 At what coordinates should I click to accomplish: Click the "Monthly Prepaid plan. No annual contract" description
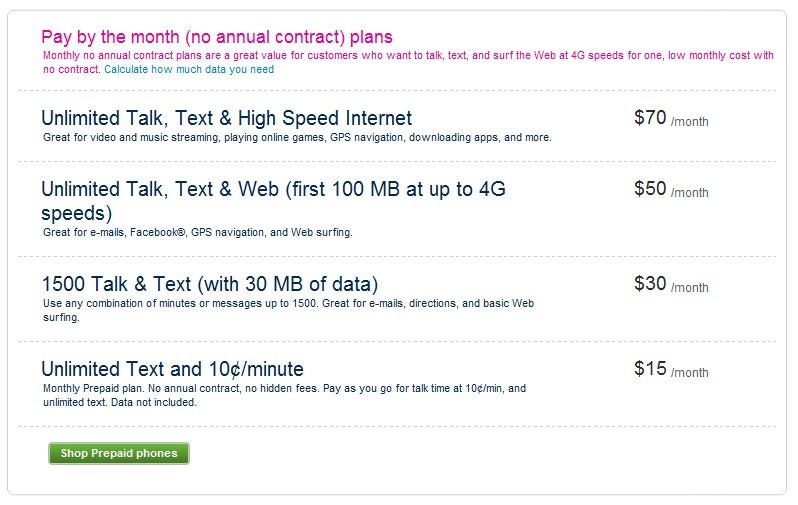pos(284,388)
